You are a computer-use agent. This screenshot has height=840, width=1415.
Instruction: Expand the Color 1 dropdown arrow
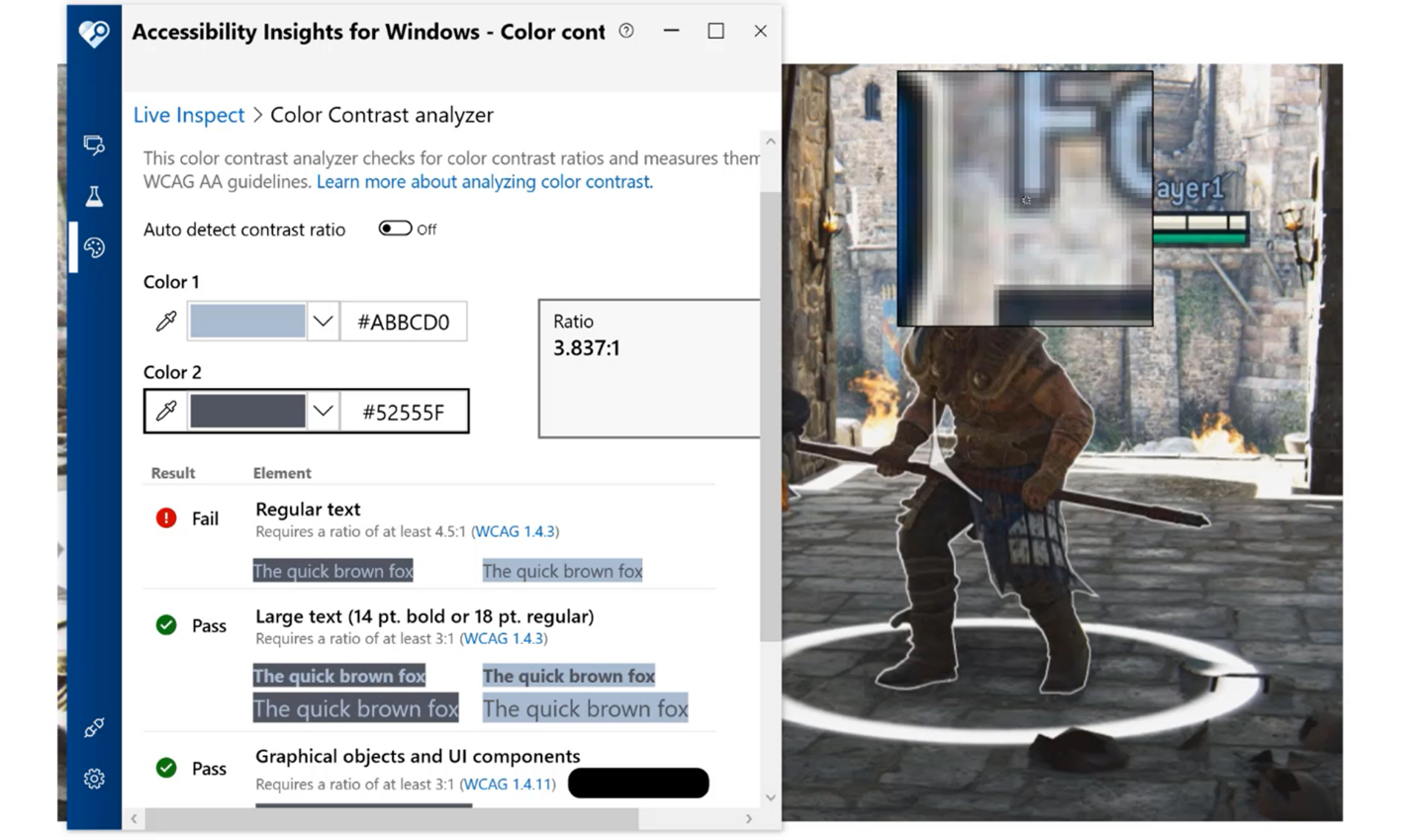[x=323, y=322]
